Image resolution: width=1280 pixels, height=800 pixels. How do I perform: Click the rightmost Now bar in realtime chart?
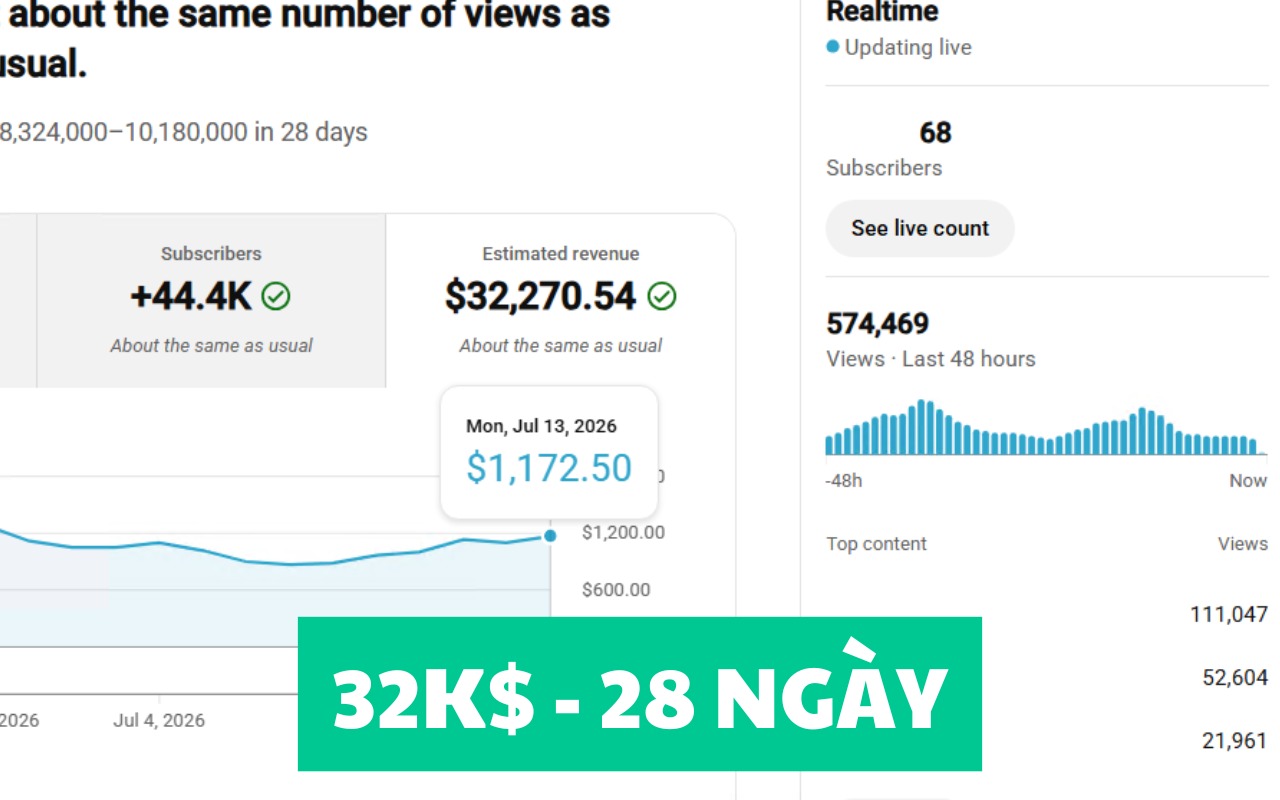[1262, 453]
